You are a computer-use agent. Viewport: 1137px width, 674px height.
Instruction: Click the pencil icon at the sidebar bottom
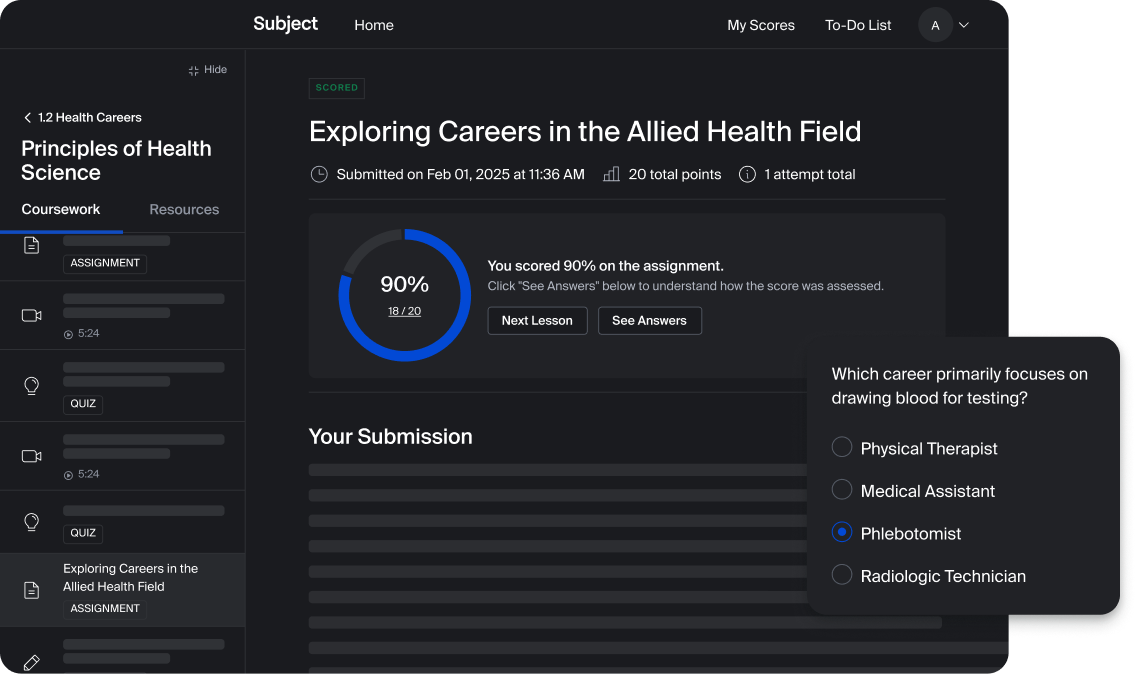32,662
